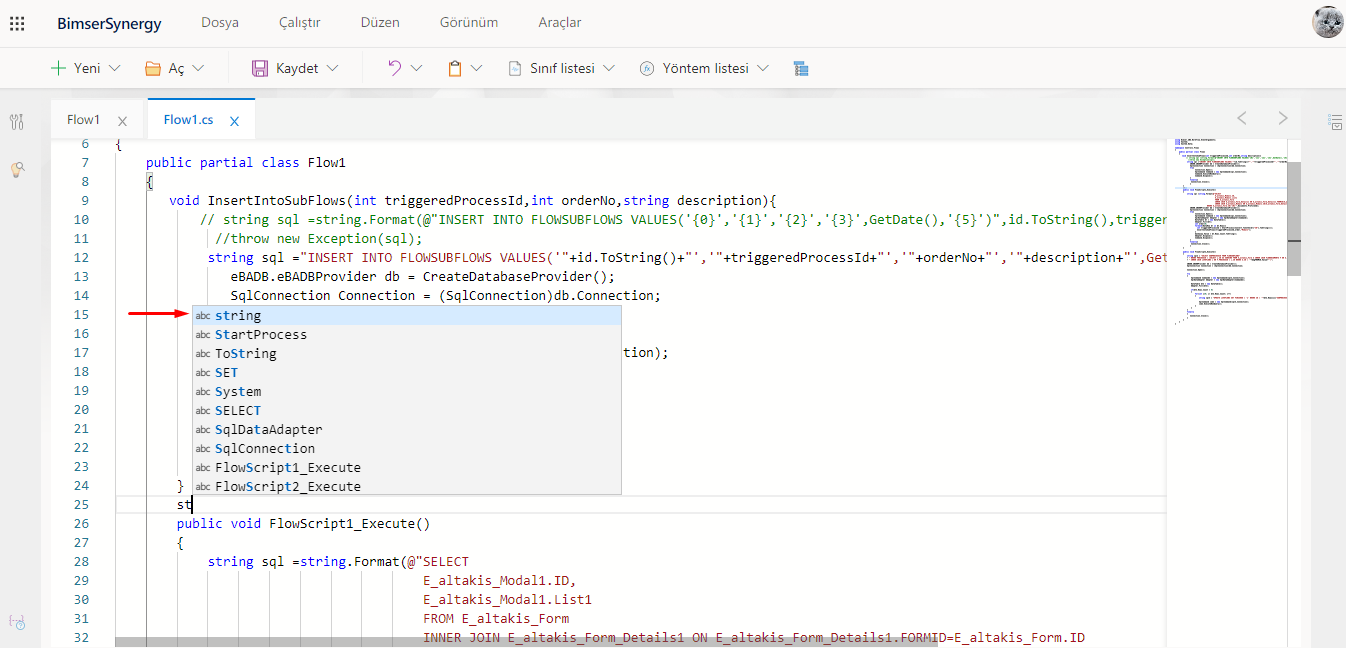Expand the Kaydet dropdown arrow

[x=333, y=68]
